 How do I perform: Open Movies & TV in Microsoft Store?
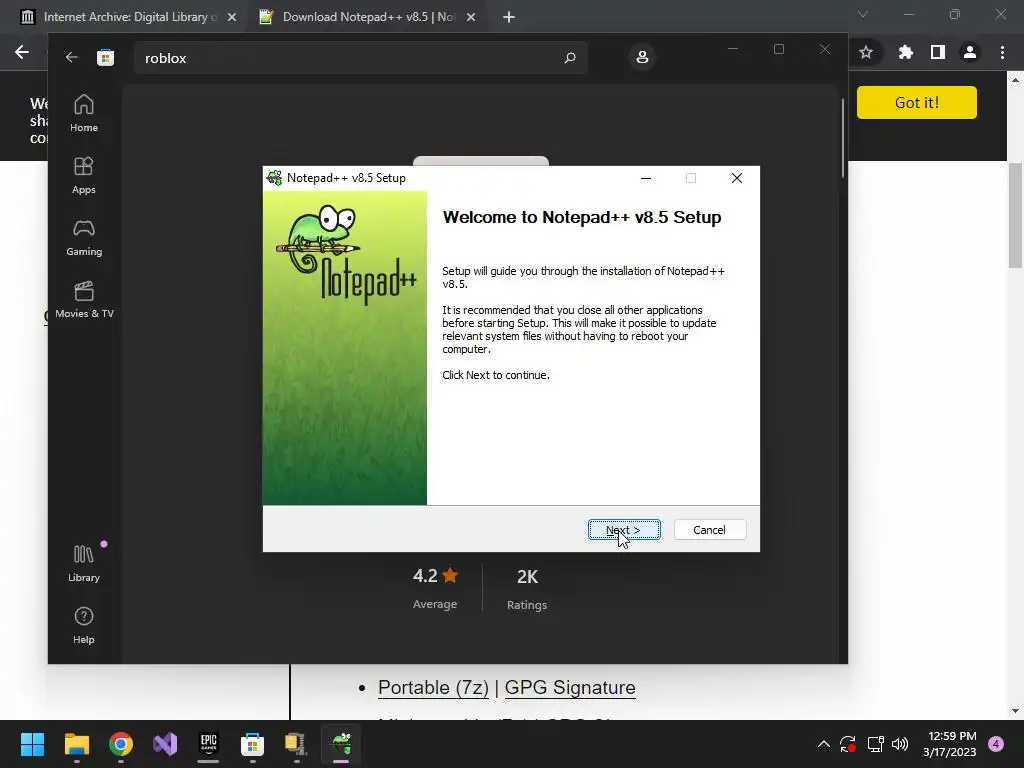coord(84,299)
